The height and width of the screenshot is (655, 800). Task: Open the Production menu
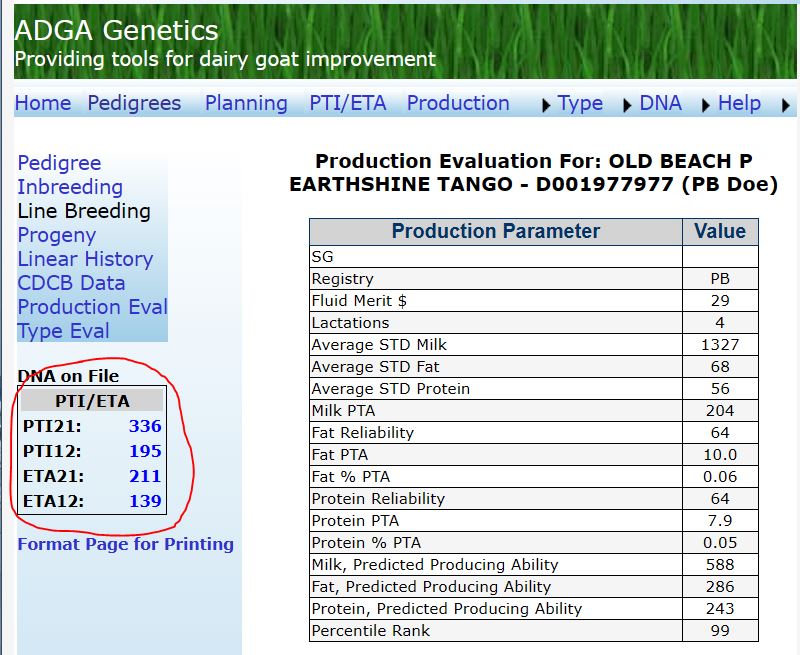[458, 103]
